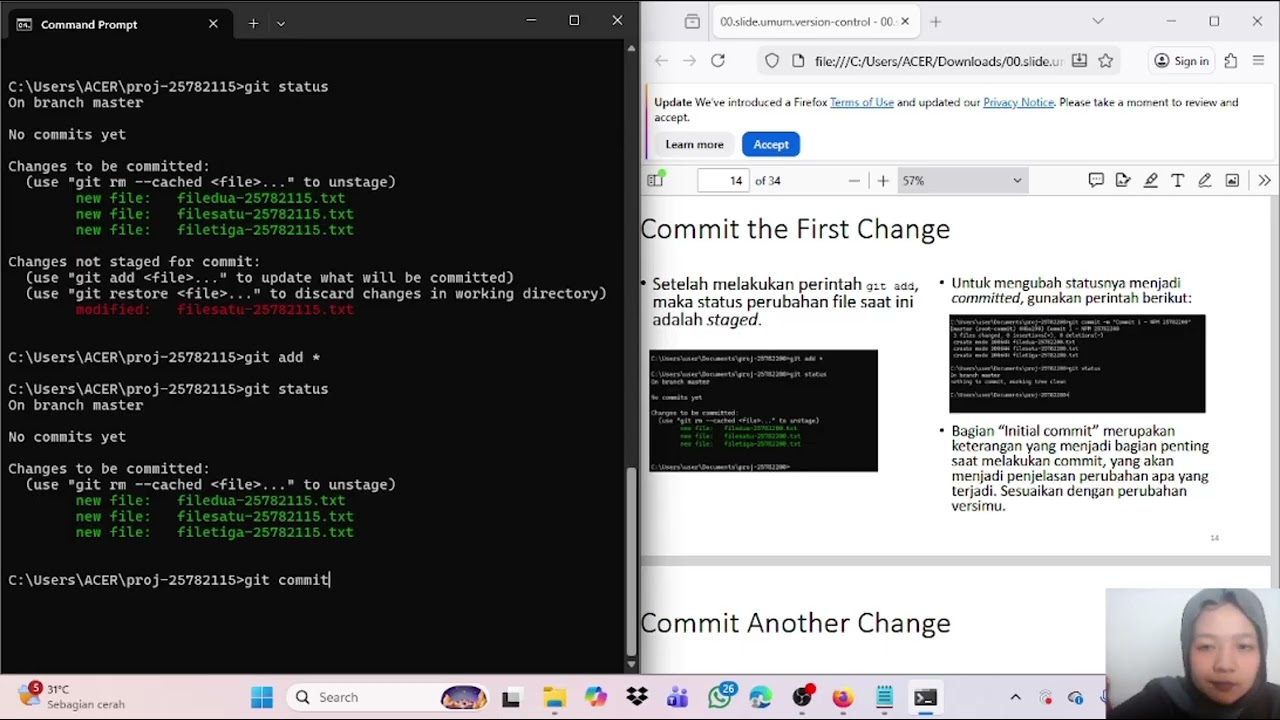1280x720 pixels.
Task: Edit the PDF page number field
Action: tap(723, 180)
